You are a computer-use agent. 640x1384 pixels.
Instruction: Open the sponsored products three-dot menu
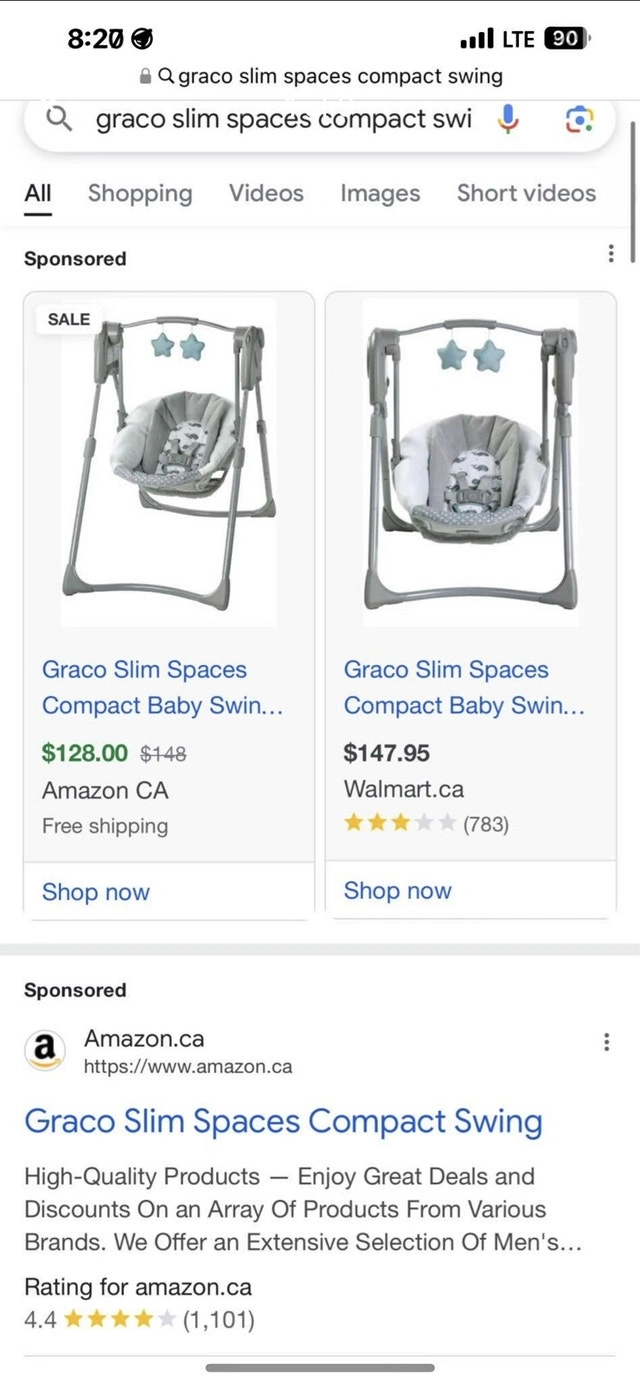(x=611, y=254)
